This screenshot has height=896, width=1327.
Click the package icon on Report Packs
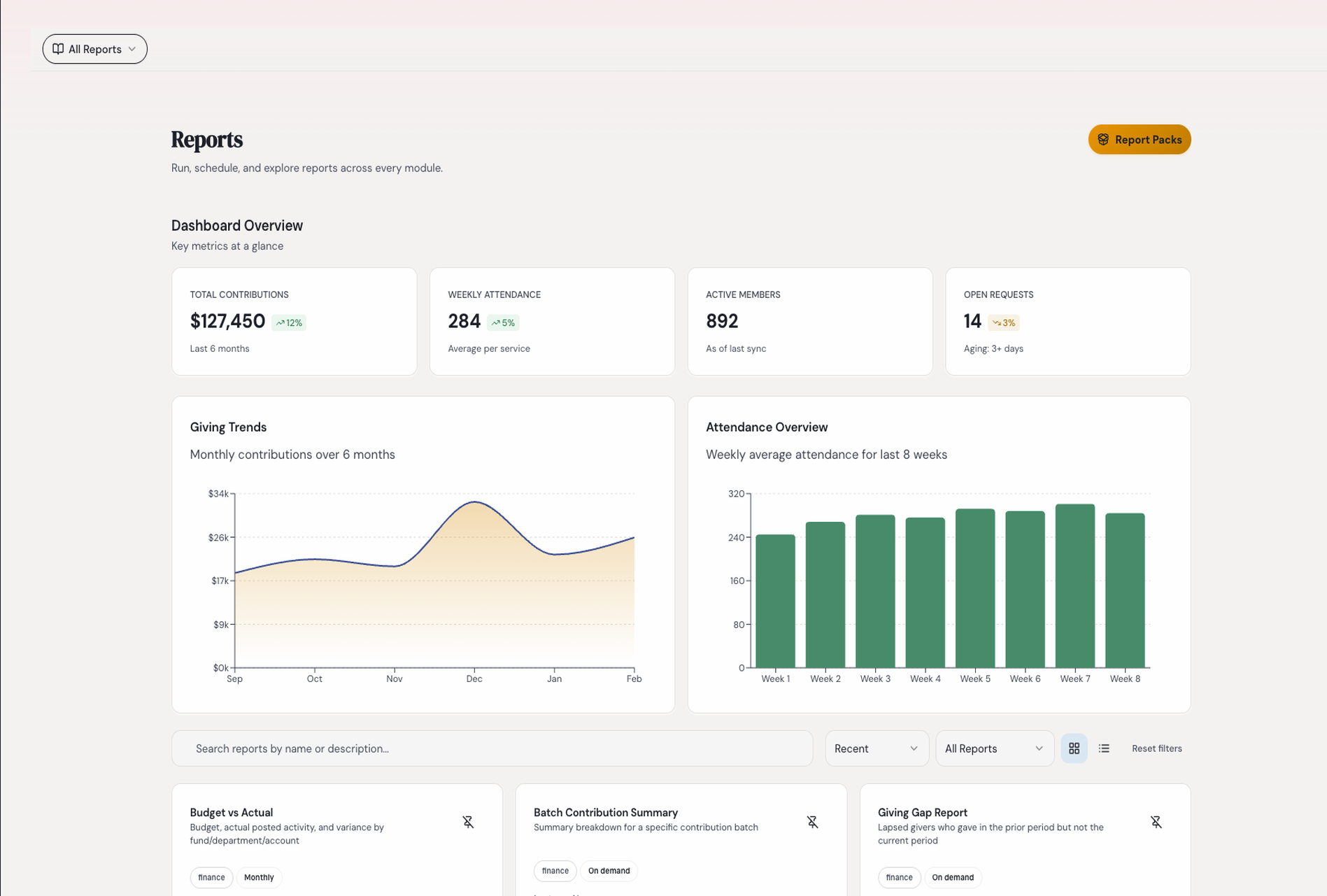point(1103,140)
